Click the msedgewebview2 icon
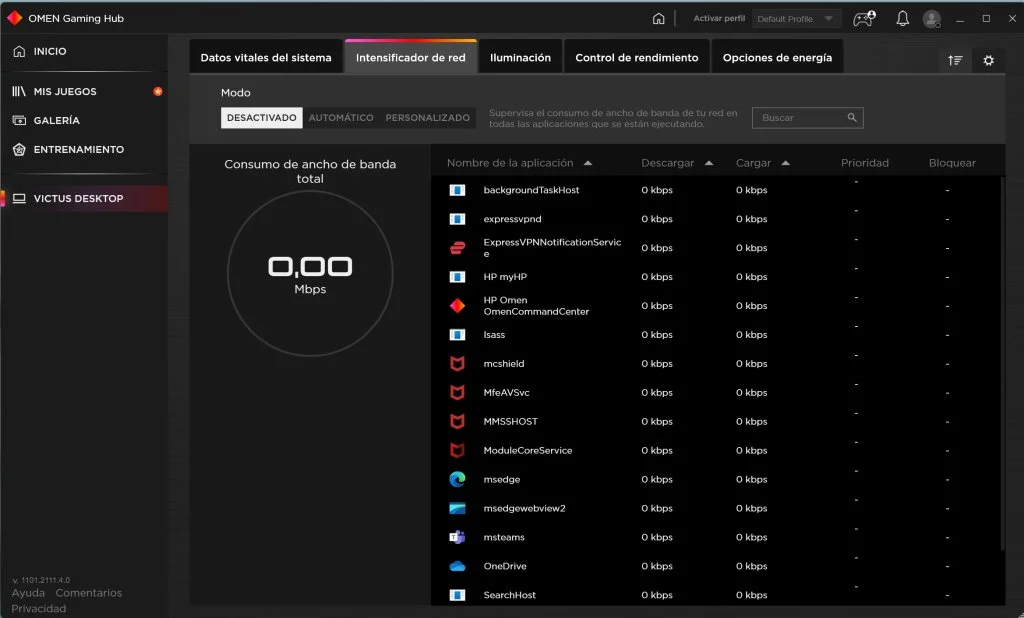Screen dimensions: 1024x618 pyautogui.click(x=457, y=508)
